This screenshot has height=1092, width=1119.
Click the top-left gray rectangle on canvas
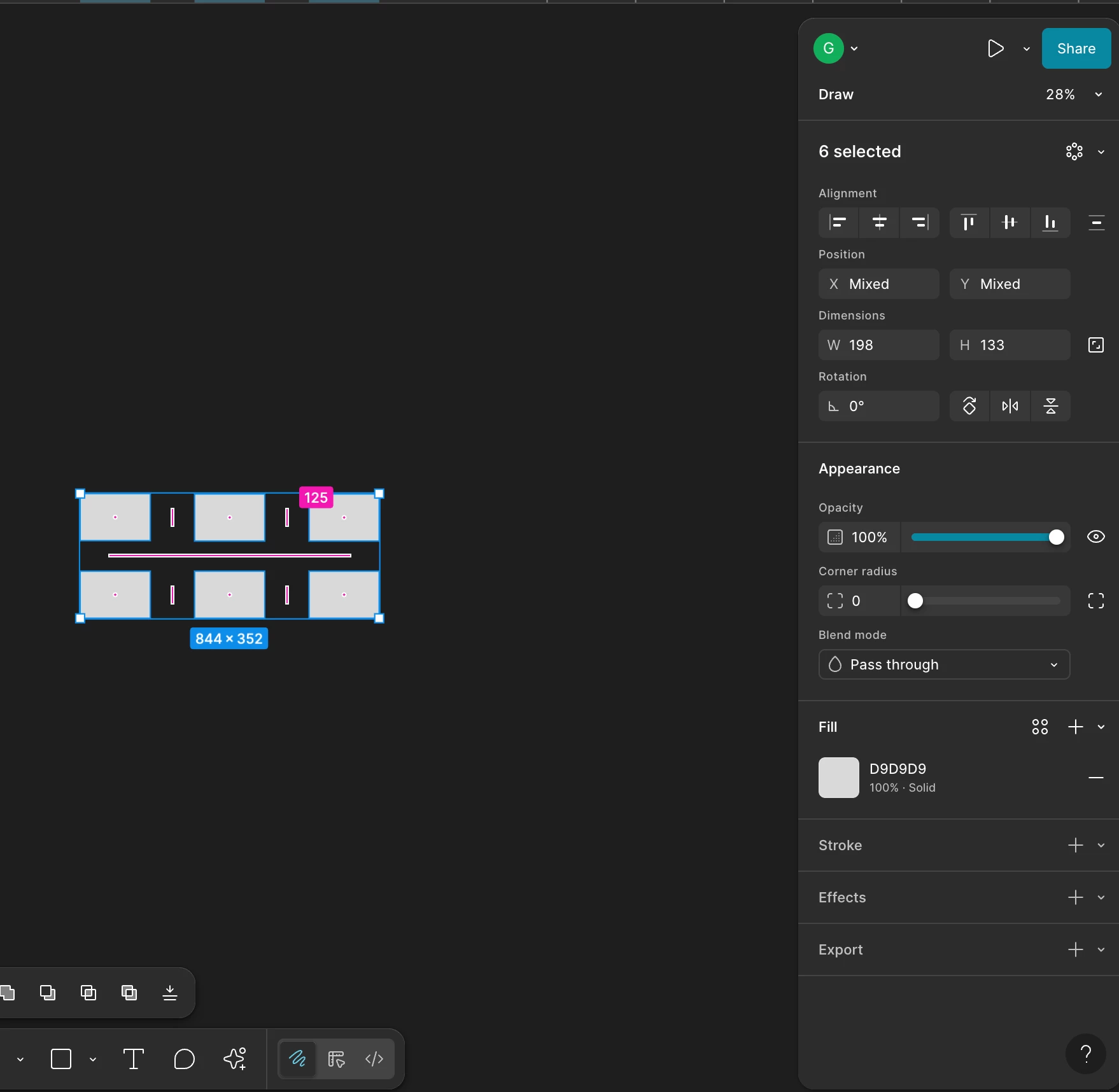[115, 517]
